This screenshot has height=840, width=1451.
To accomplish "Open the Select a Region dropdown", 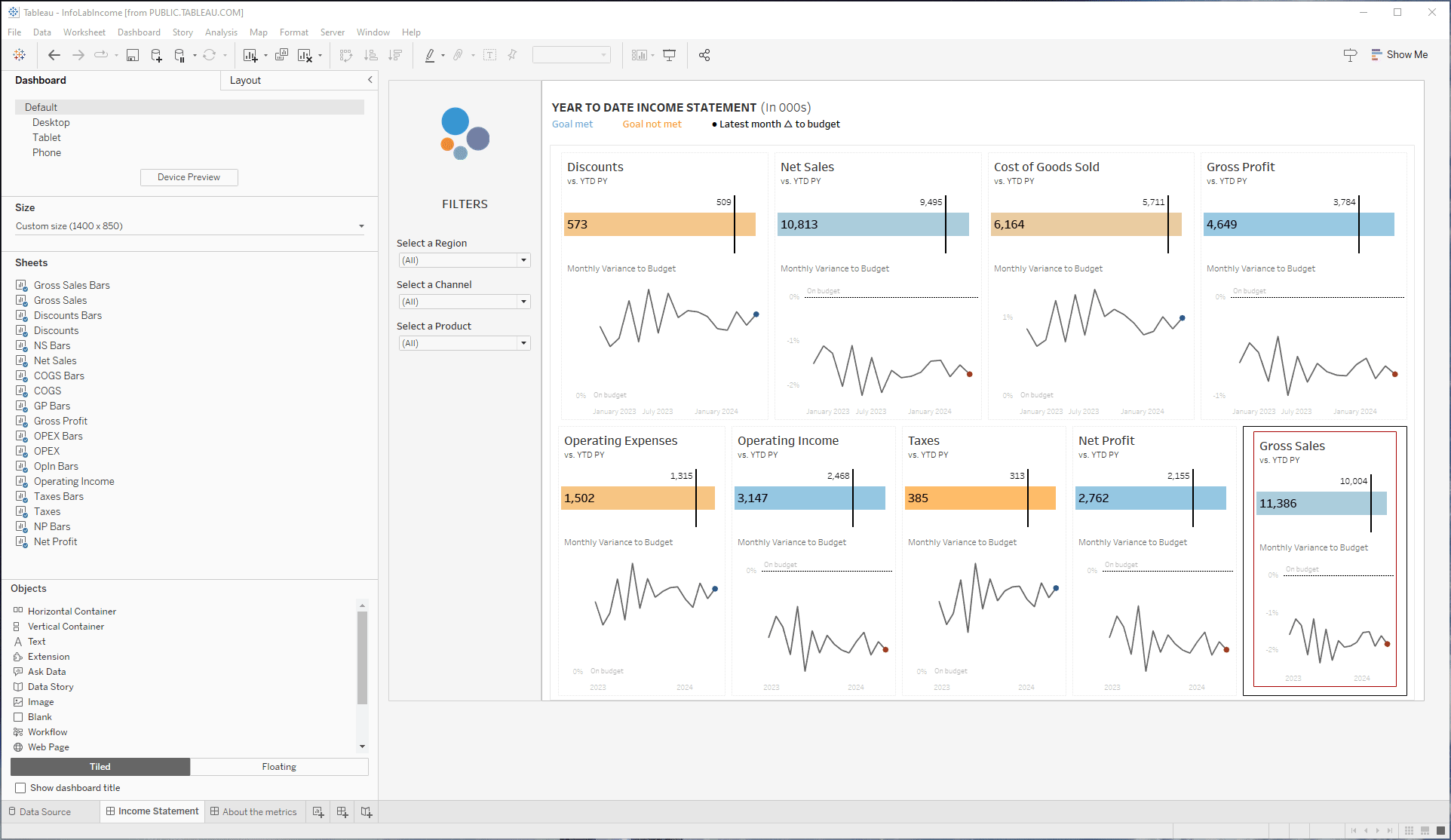I will tap(465, 260).
